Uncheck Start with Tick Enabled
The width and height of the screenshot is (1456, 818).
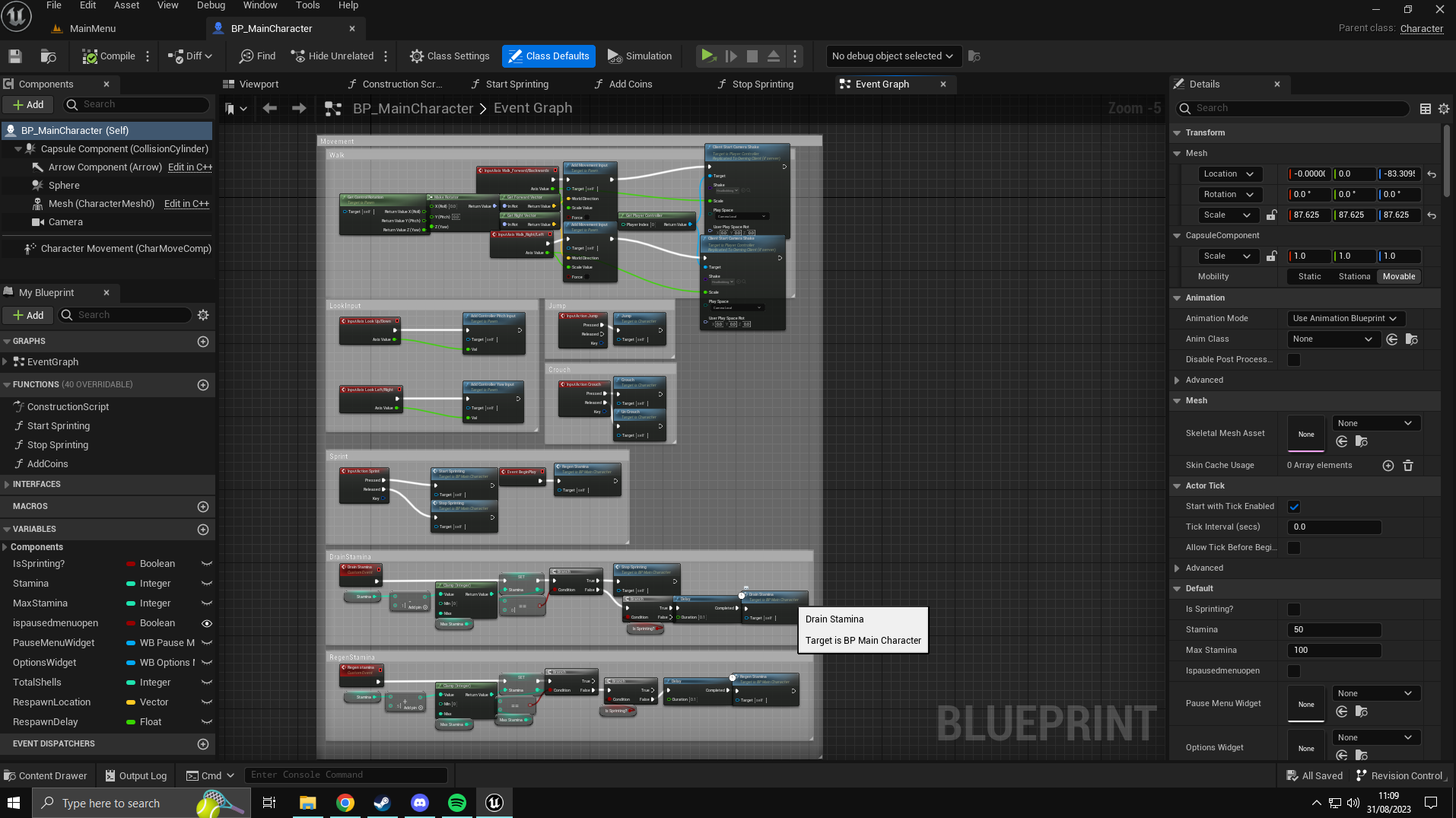click(1294, 507)
